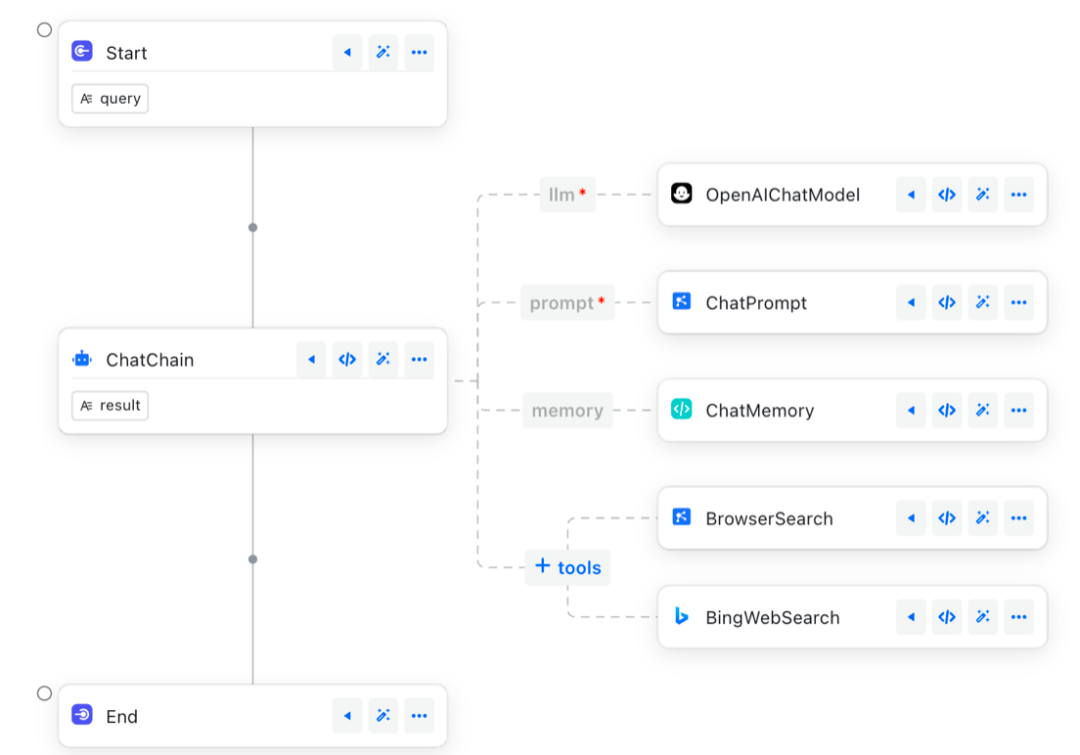
Task: Select the circle beside the End node
Action: point(44,693)
